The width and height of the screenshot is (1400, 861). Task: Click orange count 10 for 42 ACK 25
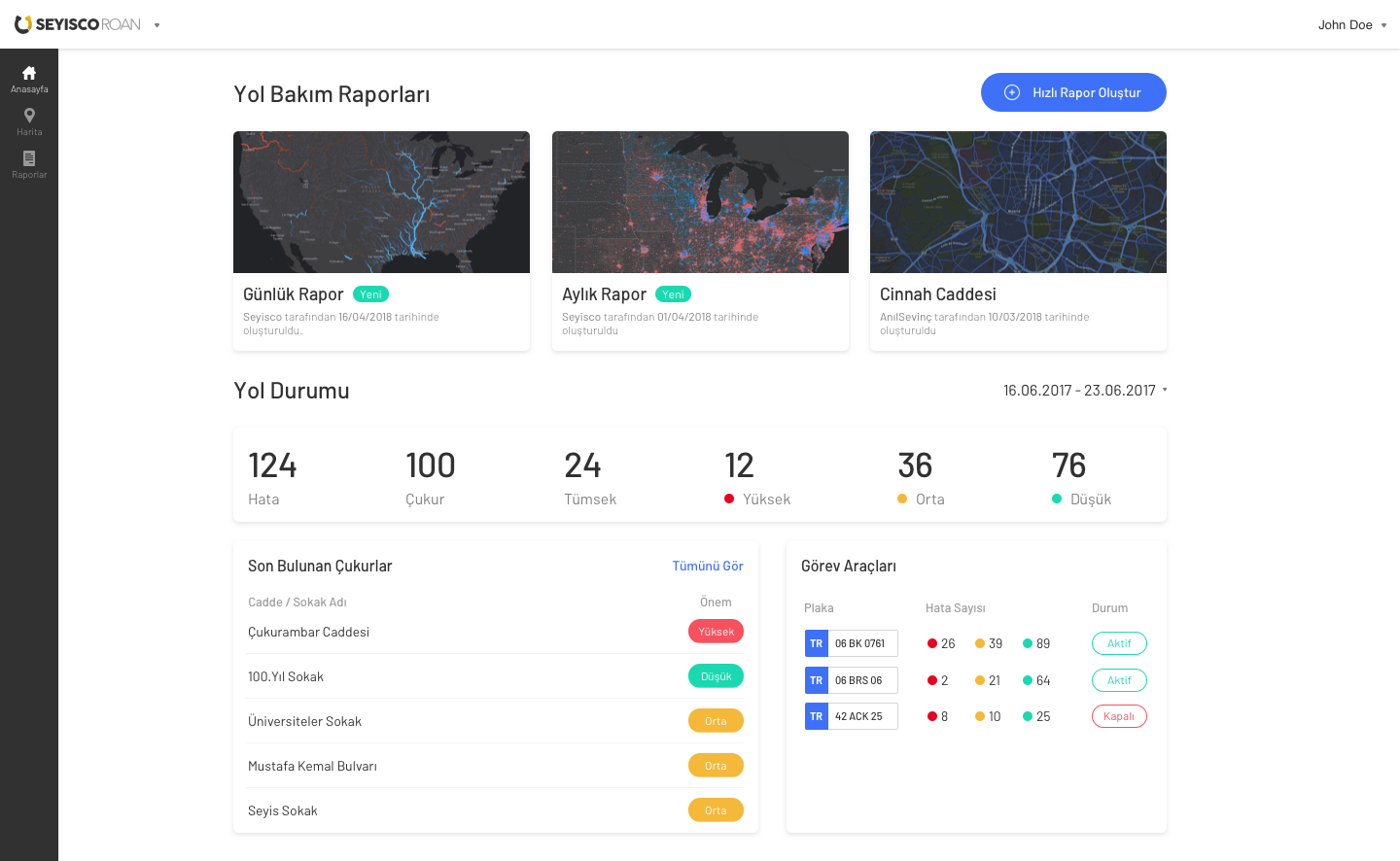pos(988,716)
